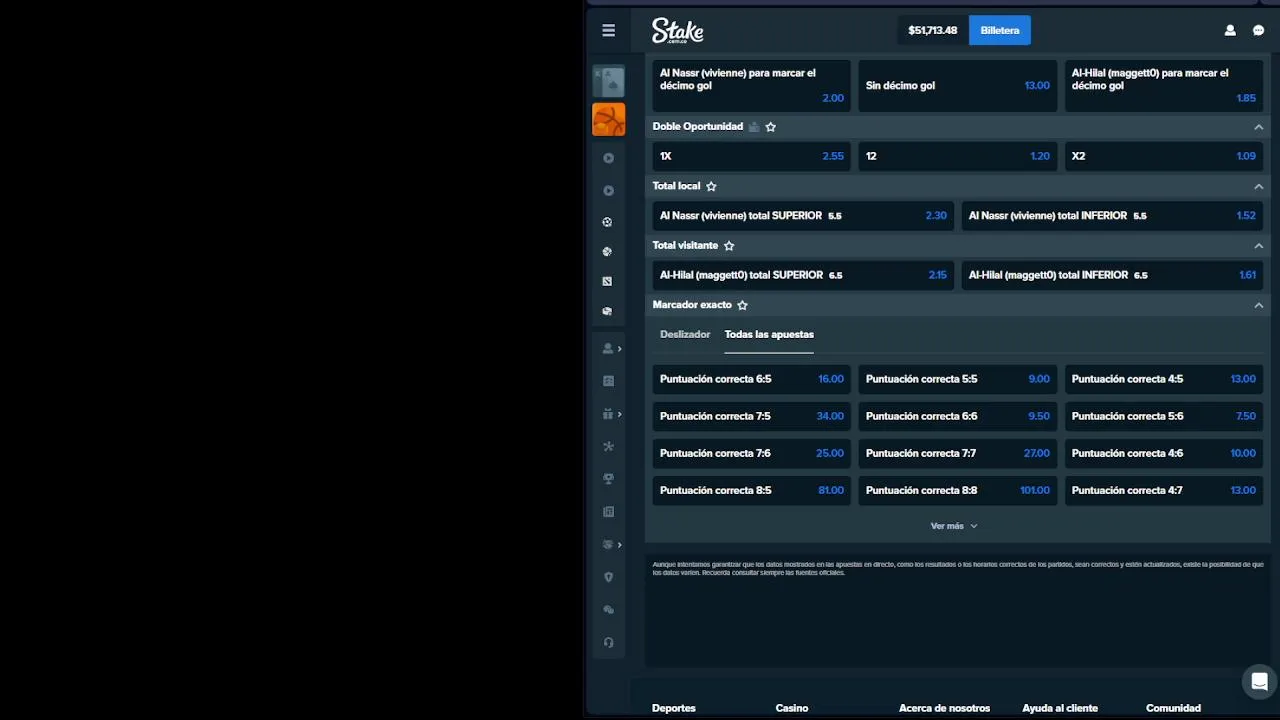
Task: Open the hamburger sidebar menu
Action: click(608, 30)
